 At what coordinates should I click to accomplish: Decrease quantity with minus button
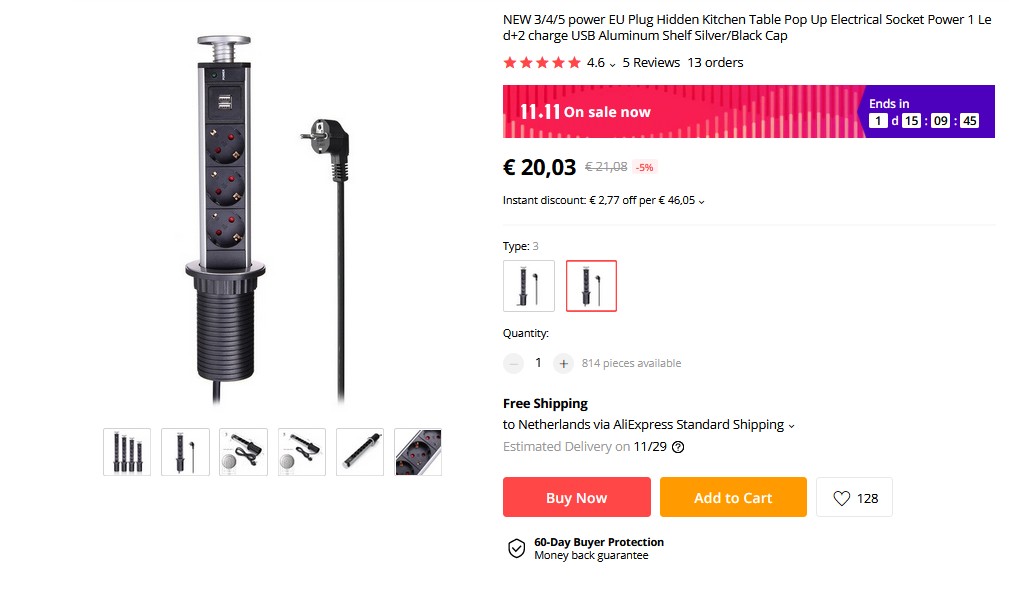pyautogui.click(x=513, y=363)
